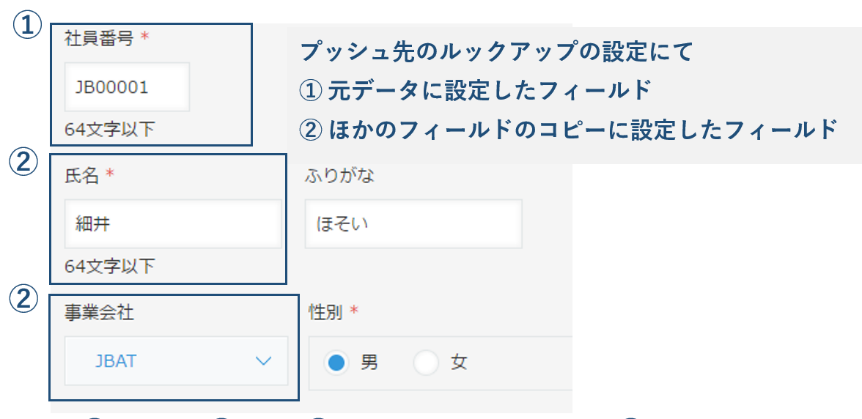The image size is (862, 419).
Task: Click the 性別 field label
Action: click(326, 313)
